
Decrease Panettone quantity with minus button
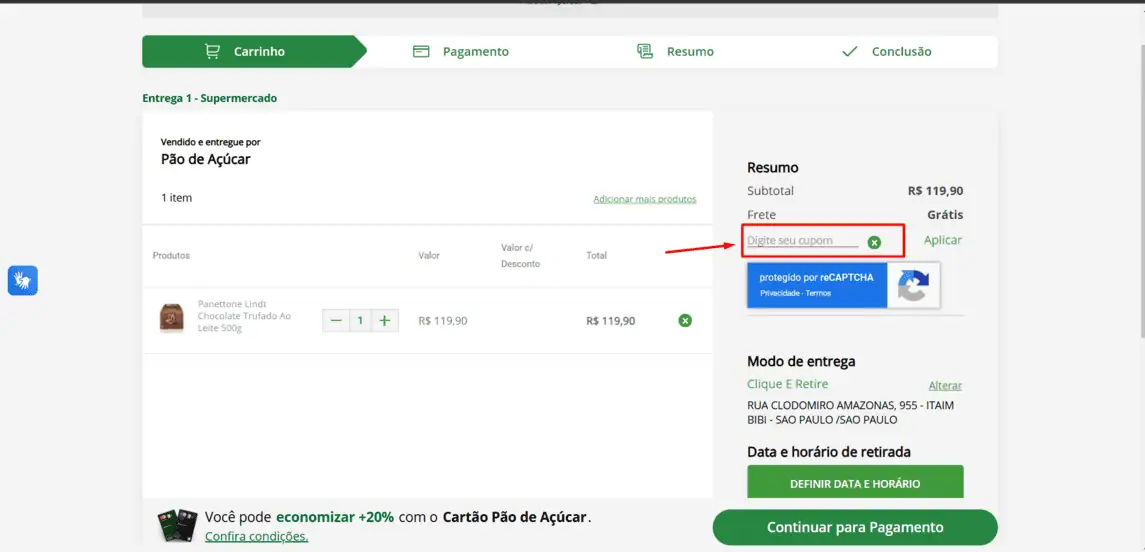point(336,321)
